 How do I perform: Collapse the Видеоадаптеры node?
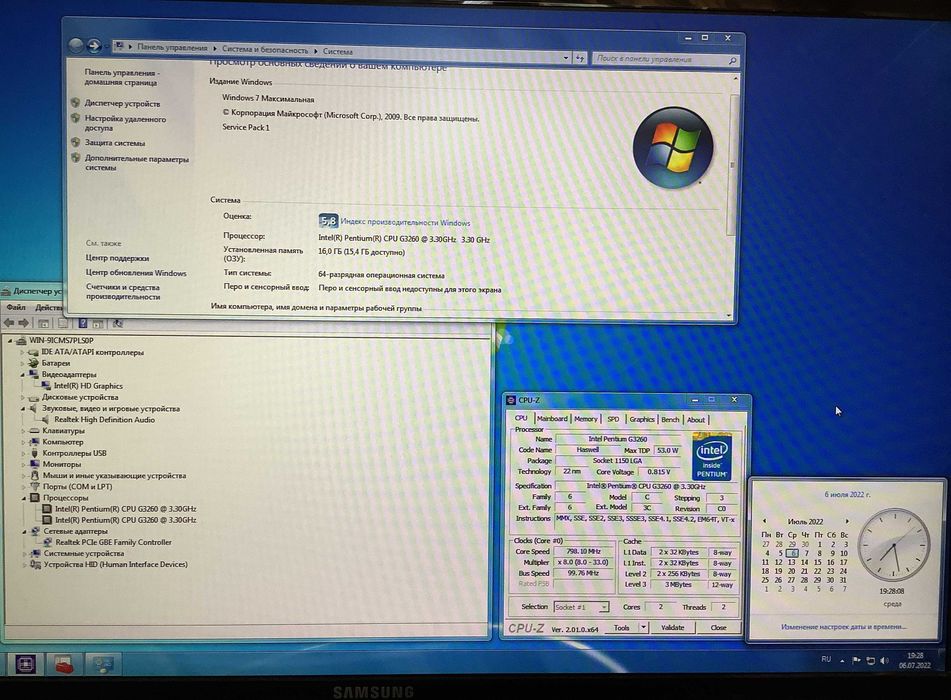[22, 375]
